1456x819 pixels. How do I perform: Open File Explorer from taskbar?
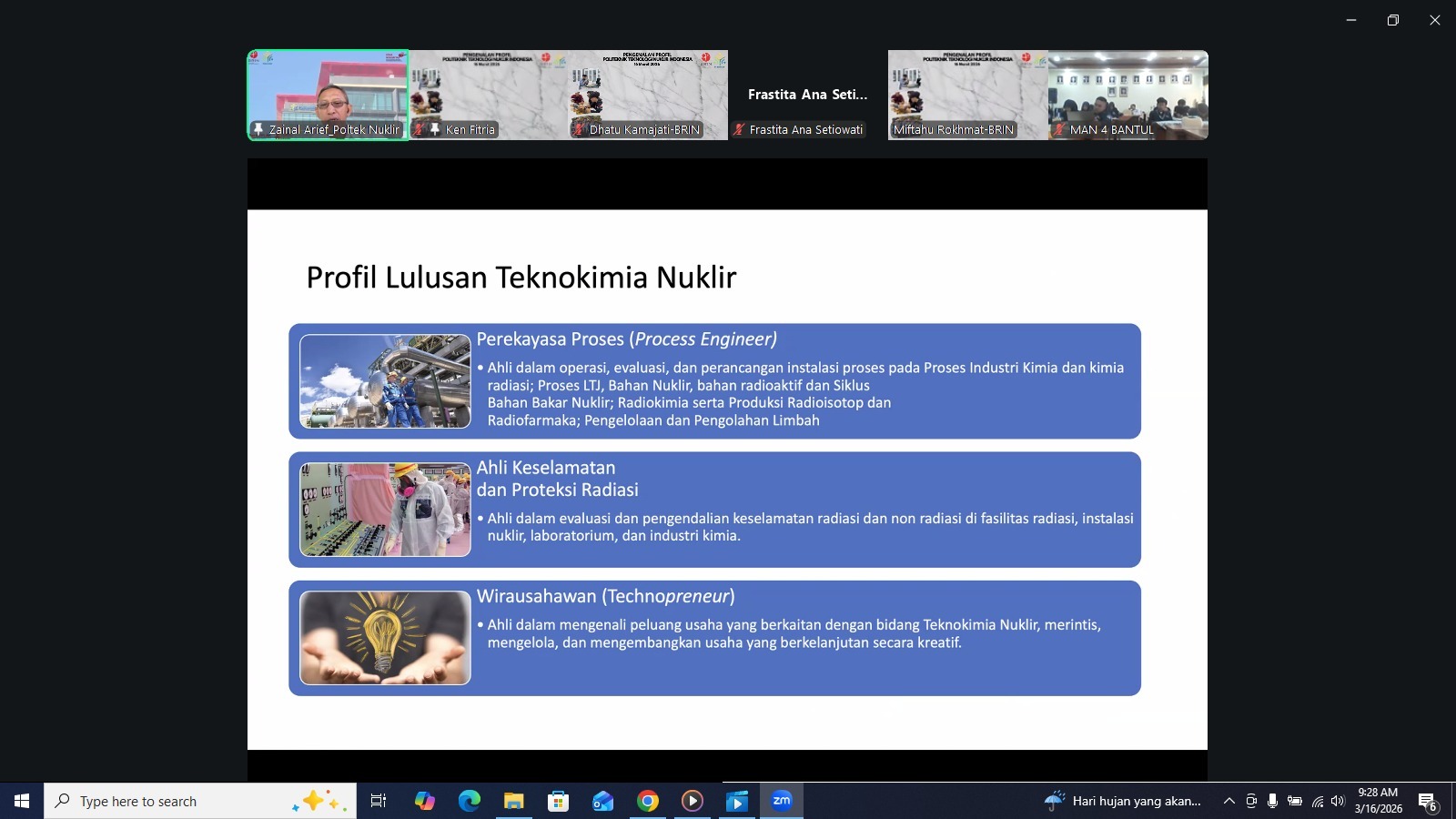(514, 801)
